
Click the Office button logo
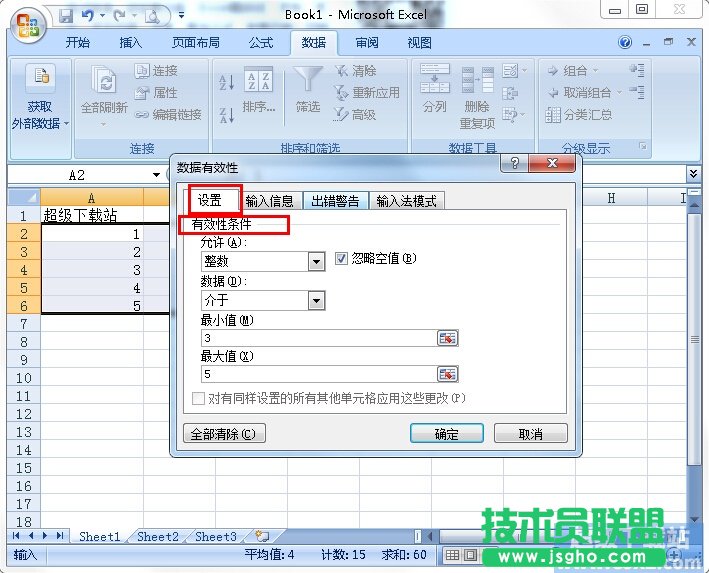(29, 22)
